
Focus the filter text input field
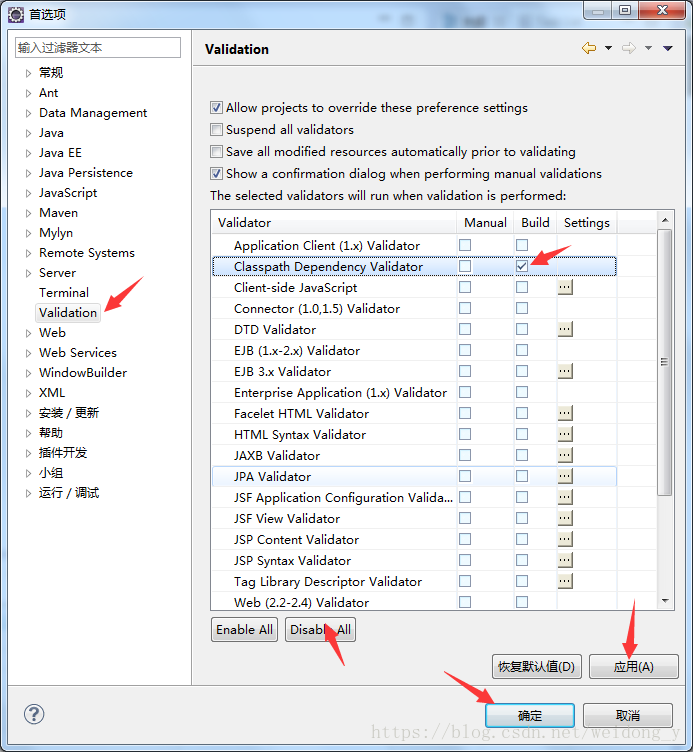98,47
